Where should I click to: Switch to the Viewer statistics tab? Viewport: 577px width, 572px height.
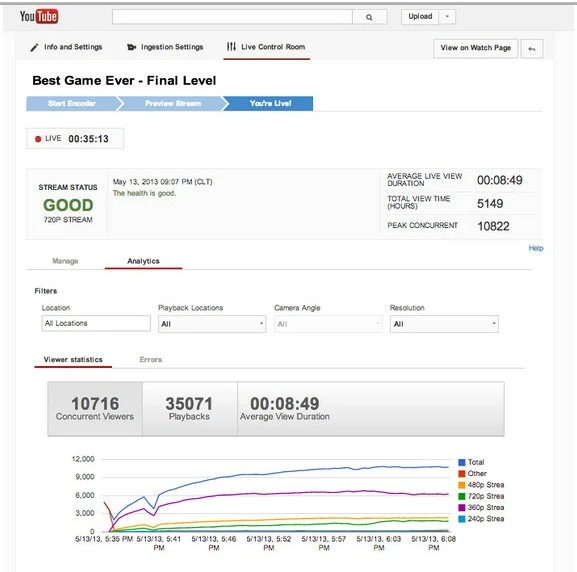(73, 360)
